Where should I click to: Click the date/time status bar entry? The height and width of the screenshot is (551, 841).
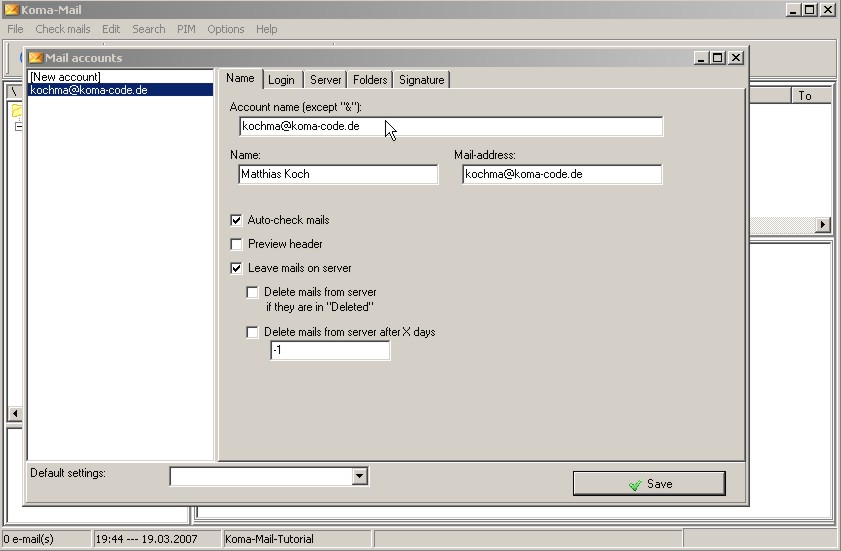pos(157,539)
